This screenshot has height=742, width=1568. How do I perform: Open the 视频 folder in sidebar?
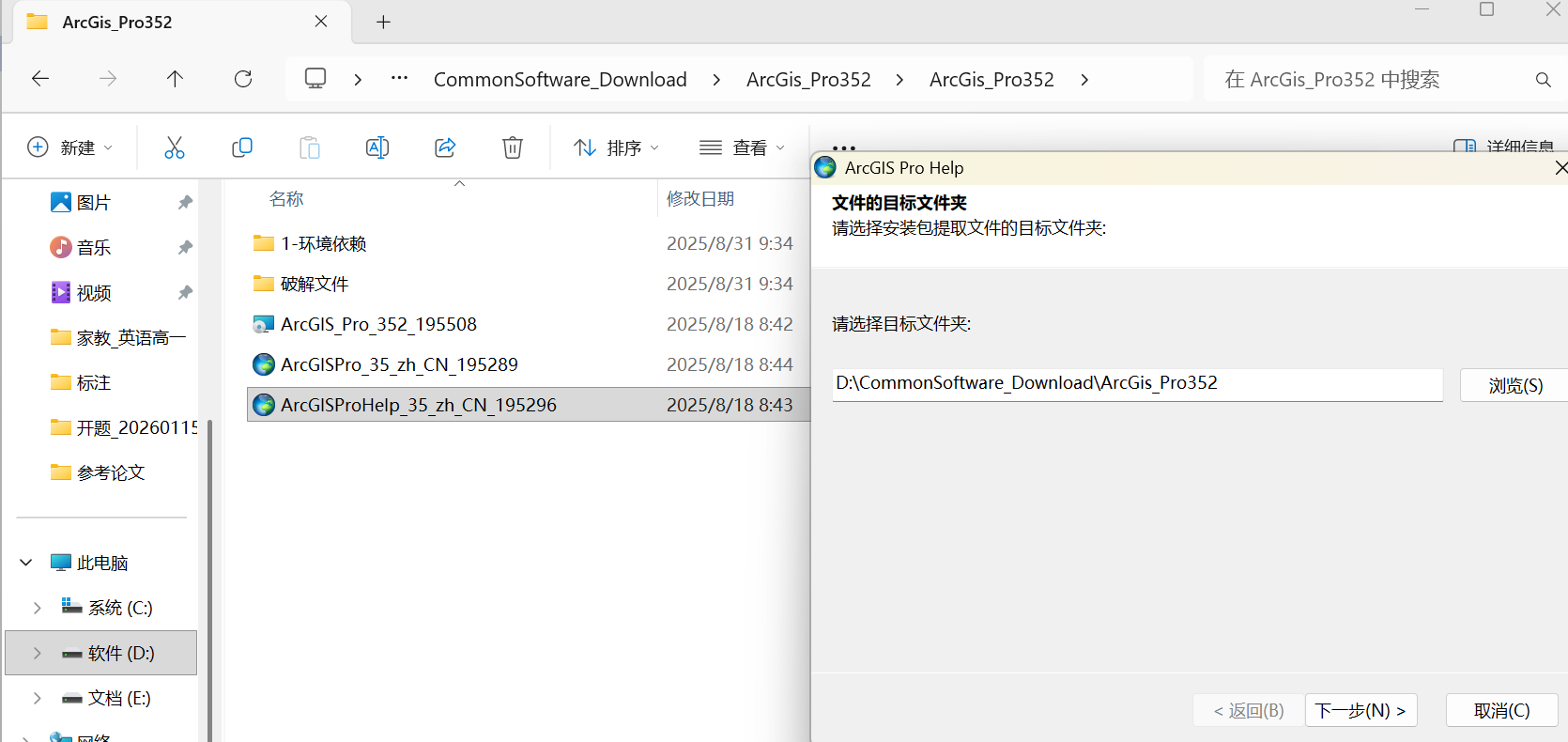click(93, 292)
